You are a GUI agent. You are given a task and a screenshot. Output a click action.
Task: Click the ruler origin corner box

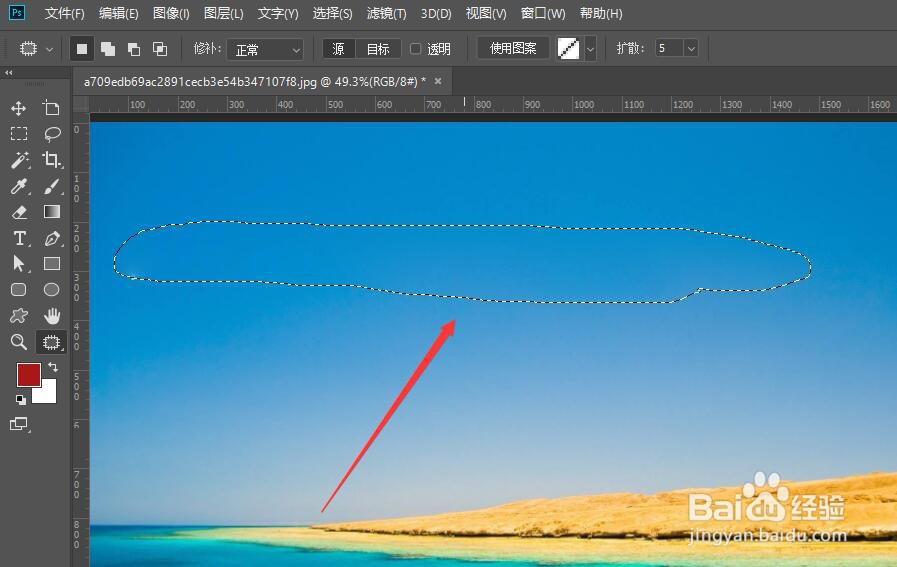[81, 104]
